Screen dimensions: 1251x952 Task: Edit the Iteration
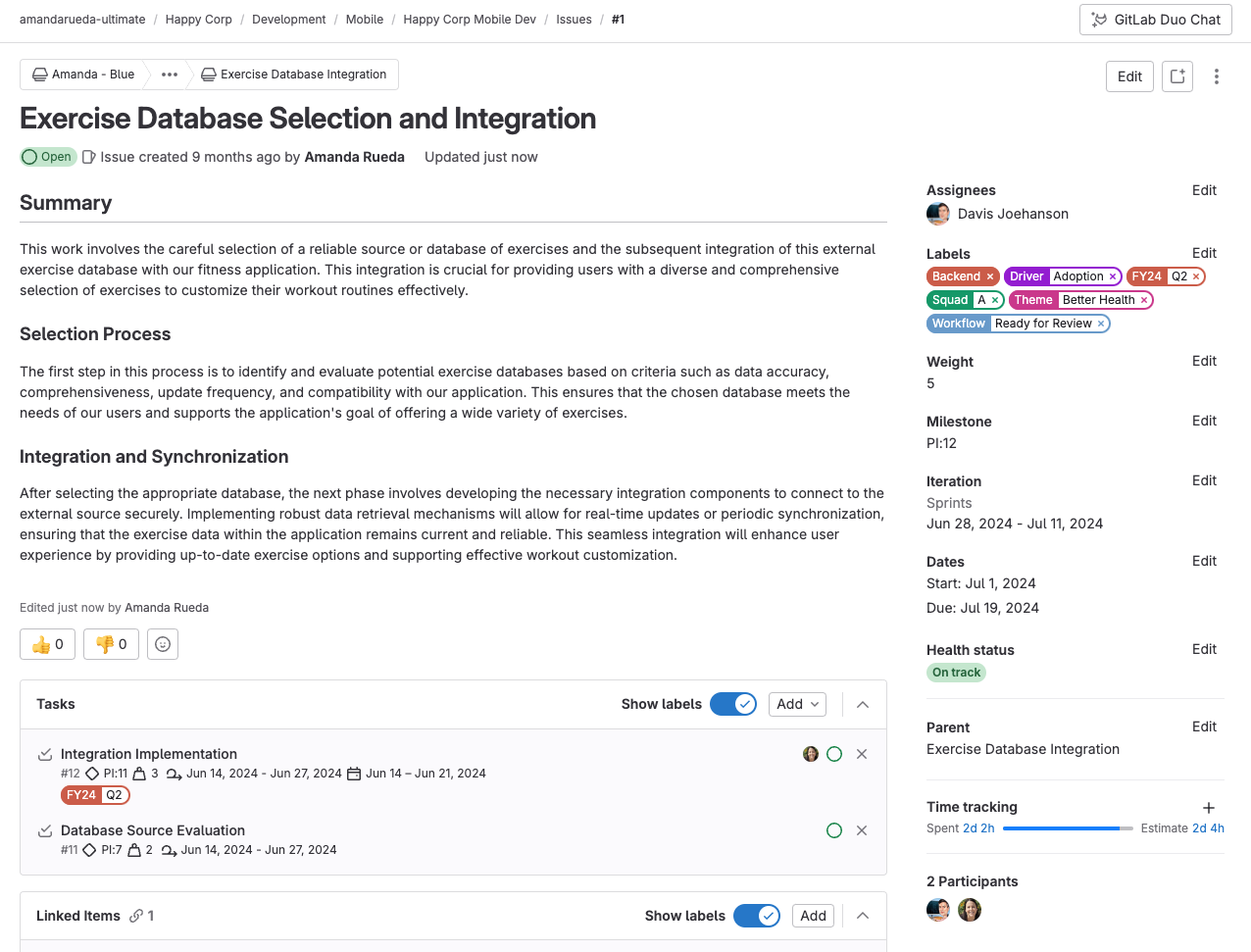(1204, 480)
